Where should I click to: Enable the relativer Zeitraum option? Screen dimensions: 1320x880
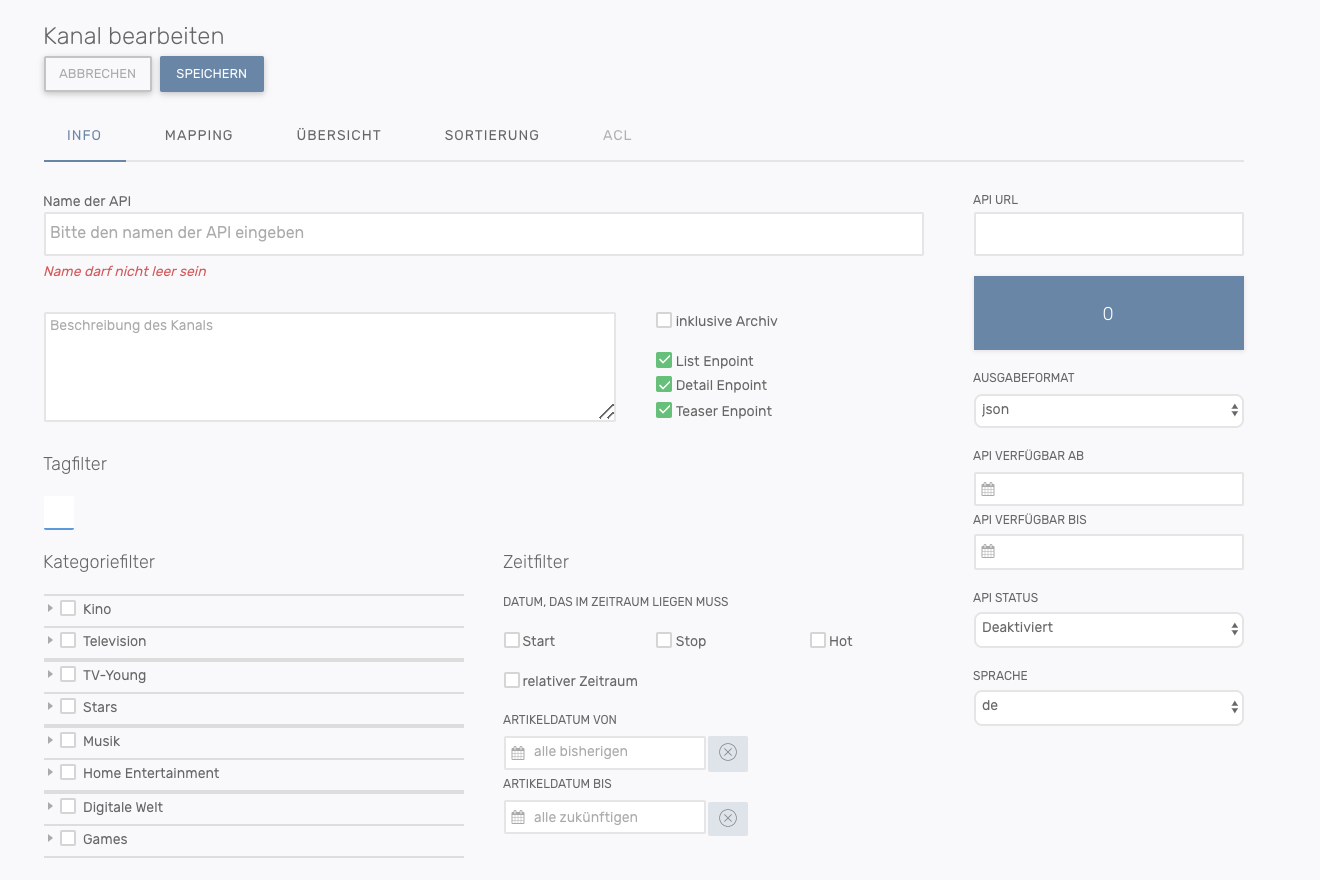click(x=512, y=681)
